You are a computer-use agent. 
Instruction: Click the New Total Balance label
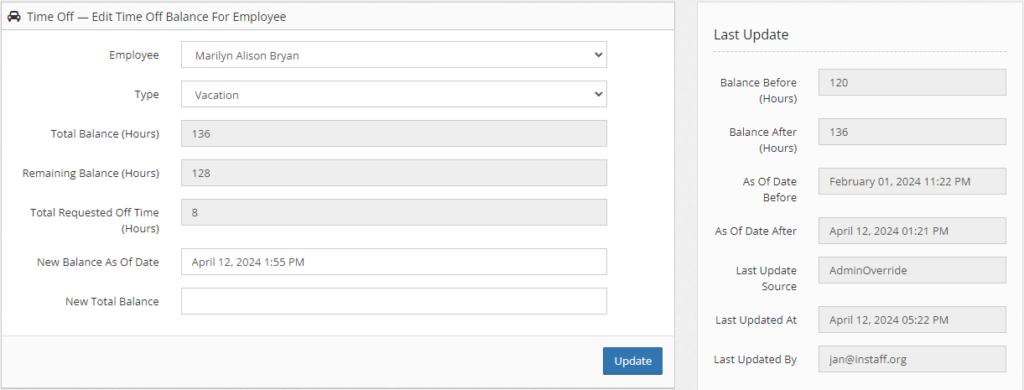112,301
